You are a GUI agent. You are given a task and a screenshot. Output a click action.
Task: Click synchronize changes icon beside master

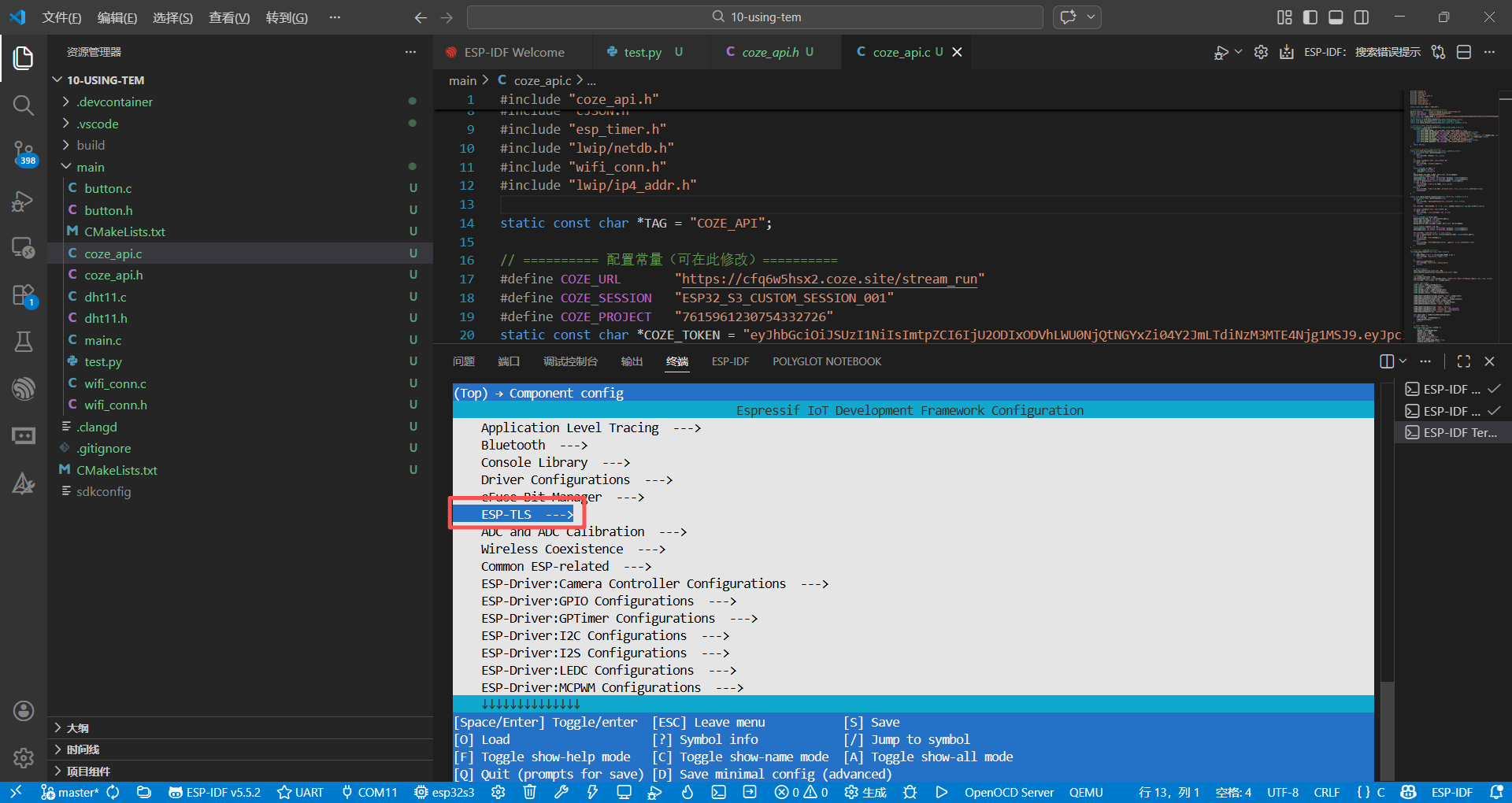pos(113,792)
